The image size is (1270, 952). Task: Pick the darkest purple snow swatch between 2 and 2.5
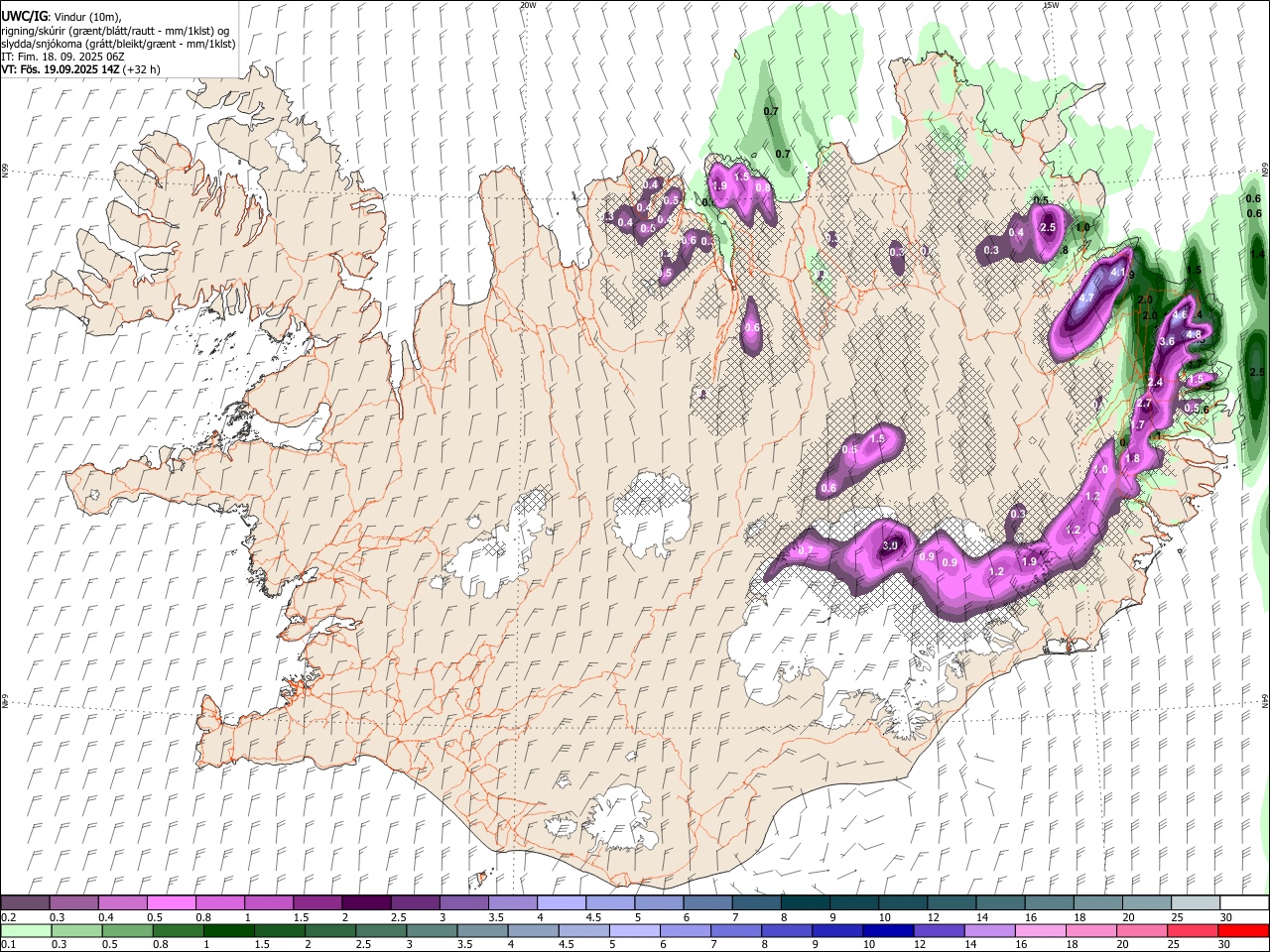(x=366, y=902)
